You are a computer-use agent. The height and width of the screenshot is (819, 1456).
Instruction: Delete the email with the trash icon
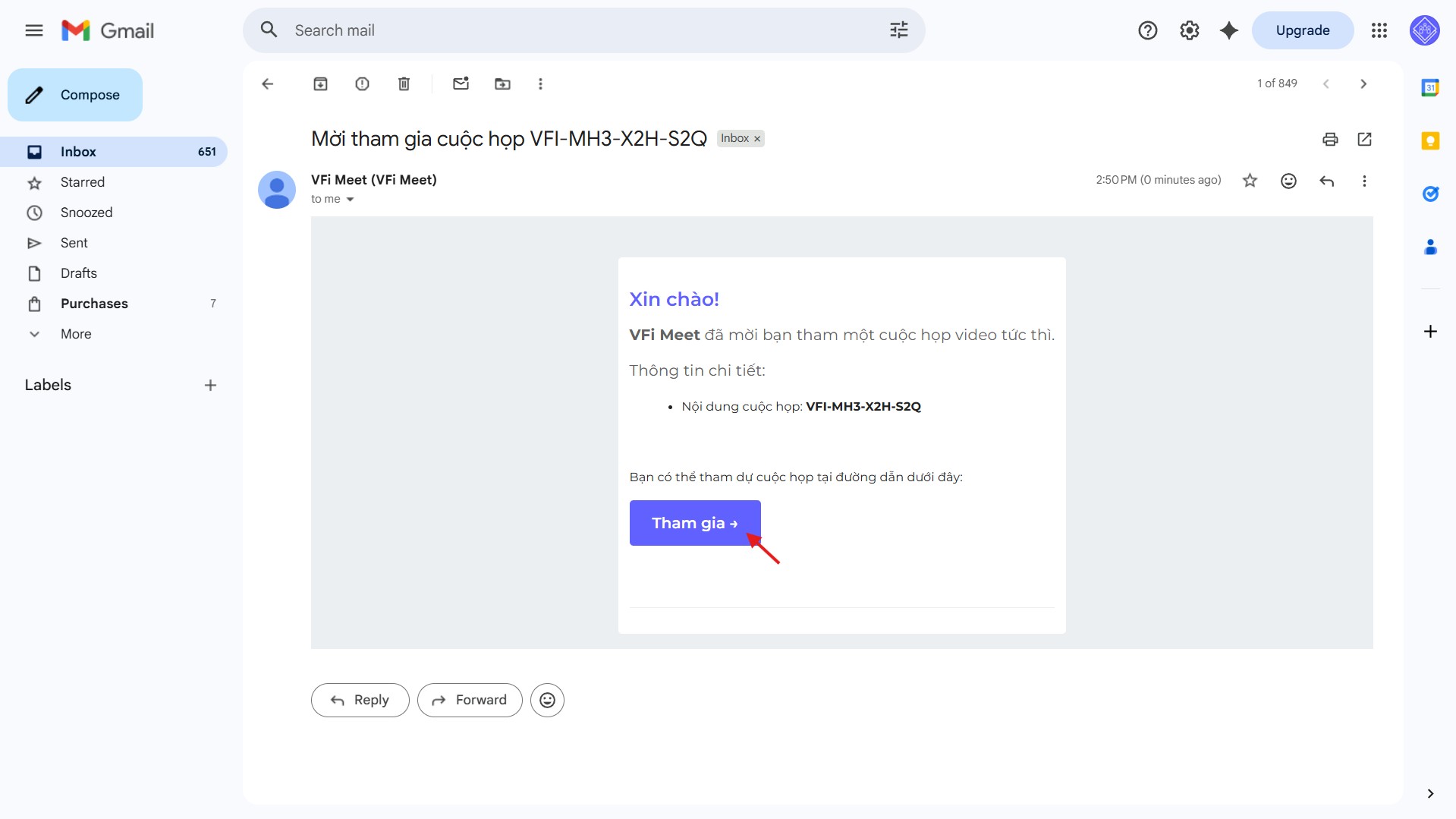pos(404,84)
